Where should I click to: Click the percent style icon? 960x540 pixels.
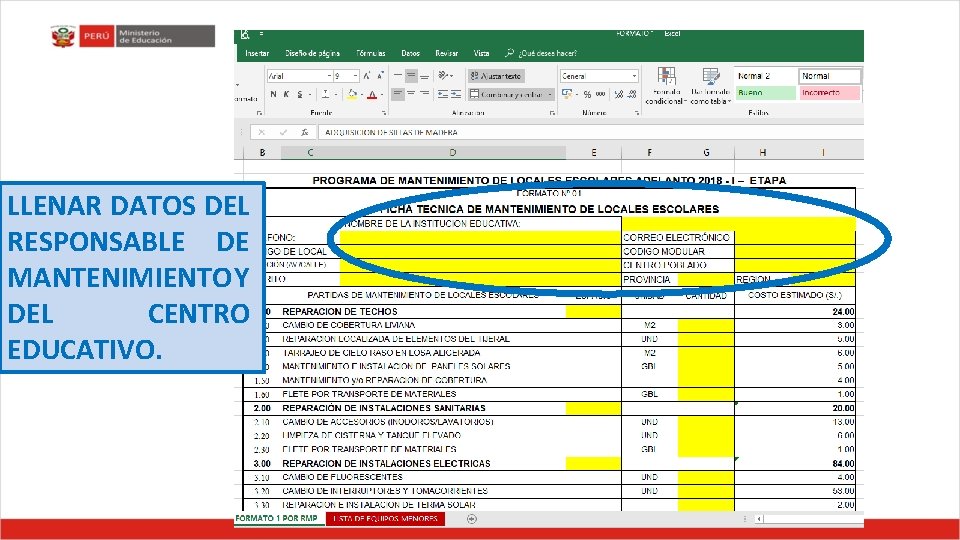[x=587, y=94]
